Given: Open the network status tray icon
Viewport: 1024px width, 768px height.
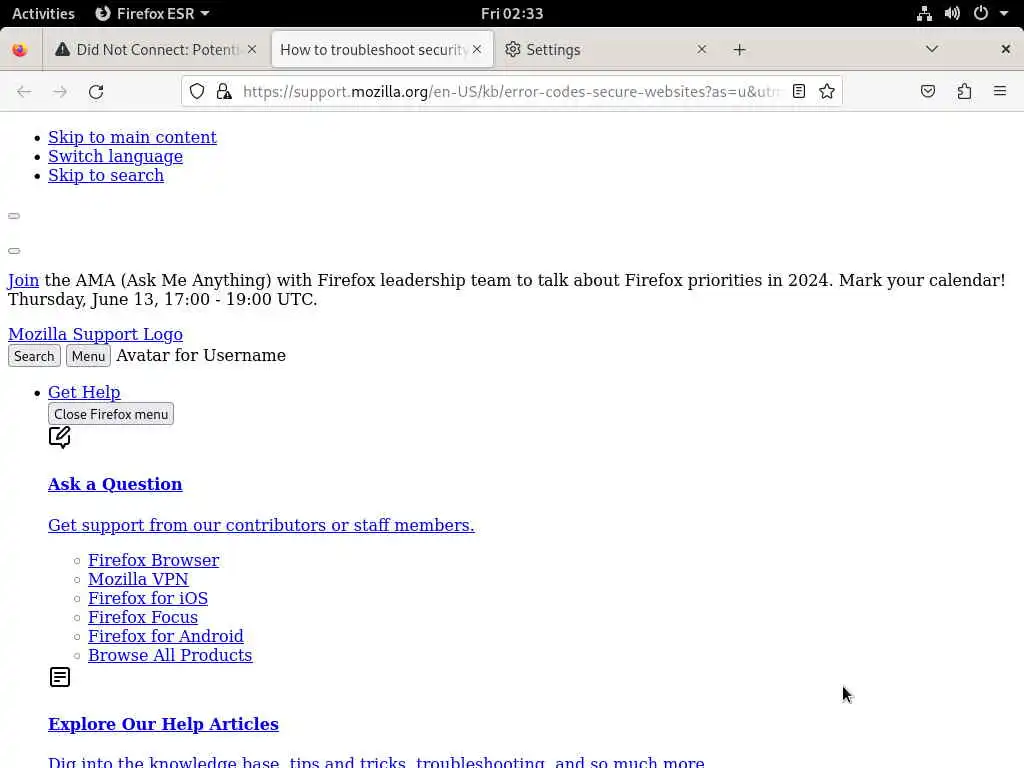Looking at the screenshot, I should [x=924, y=13].
